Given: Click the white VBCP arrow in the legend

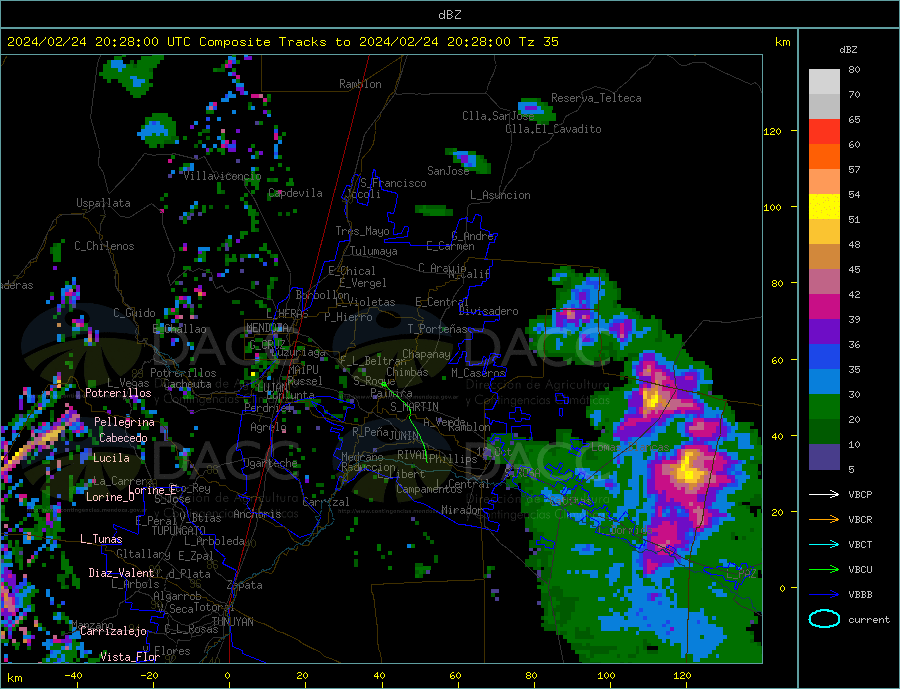Looking at the screenshot, I should 824,494.
